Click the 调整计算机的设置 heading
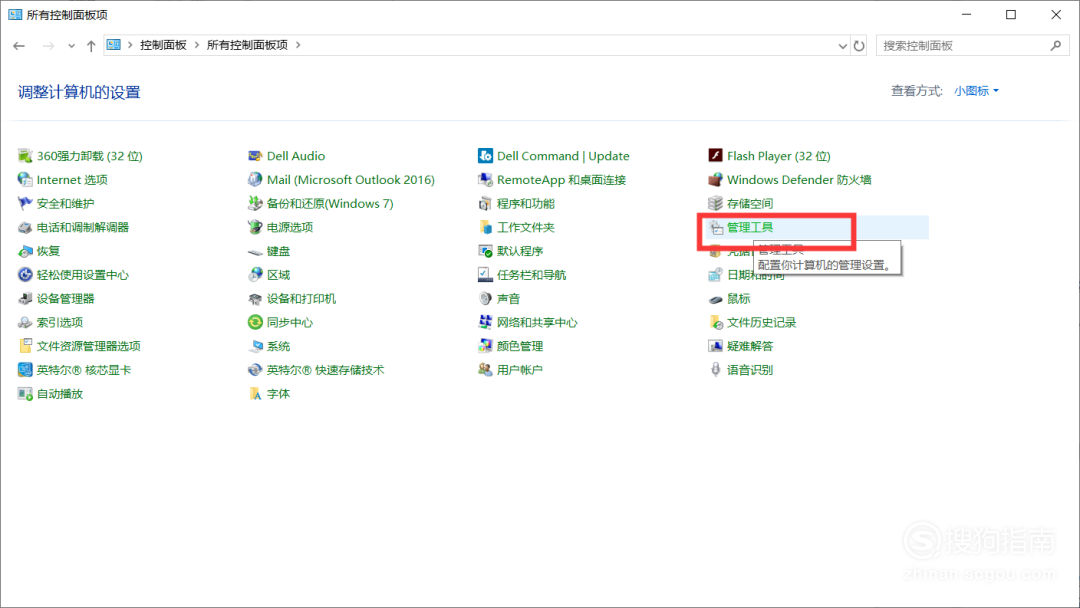 coord(79,92)
